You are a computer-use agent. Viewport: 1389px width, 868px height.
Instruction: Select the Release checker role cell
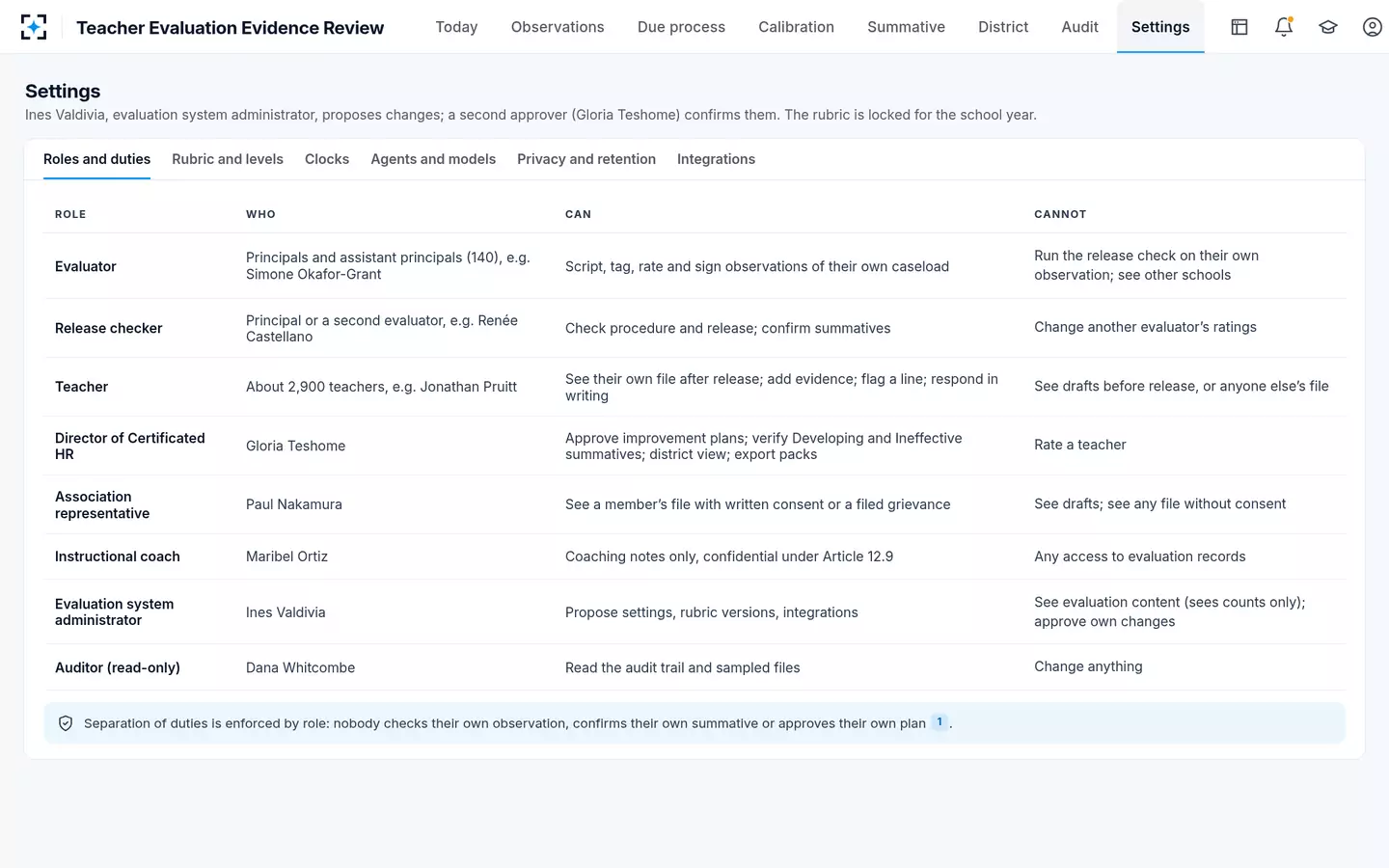(109, 328)
